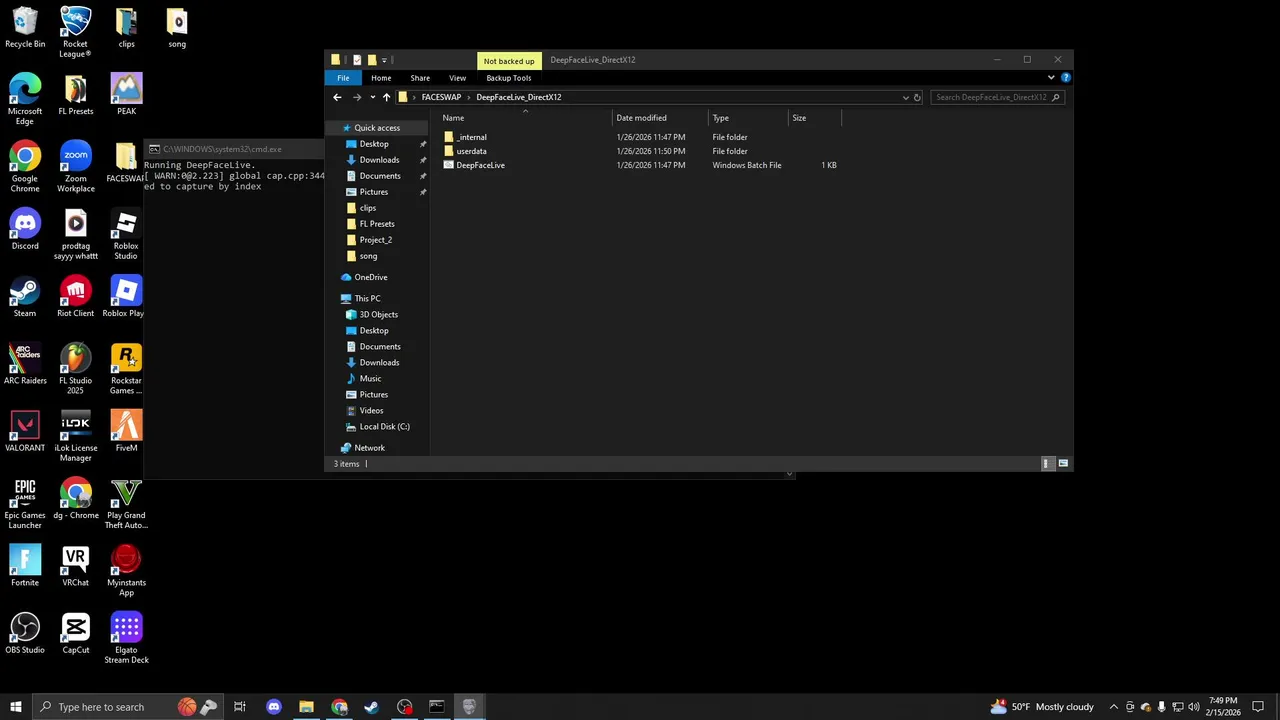Go back using the Explorer back arrow
1280x720 pixels.
click(x=337, y=97)
